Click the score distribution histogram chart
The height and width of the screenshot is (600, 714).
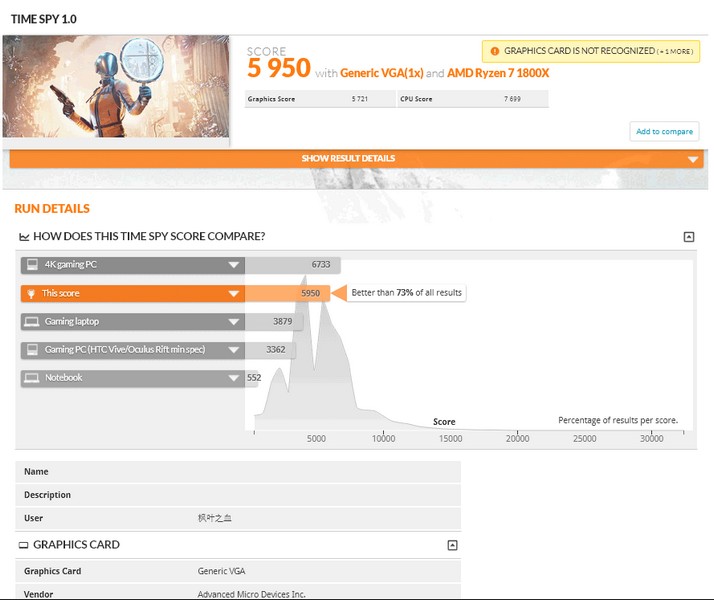point(469,346)
